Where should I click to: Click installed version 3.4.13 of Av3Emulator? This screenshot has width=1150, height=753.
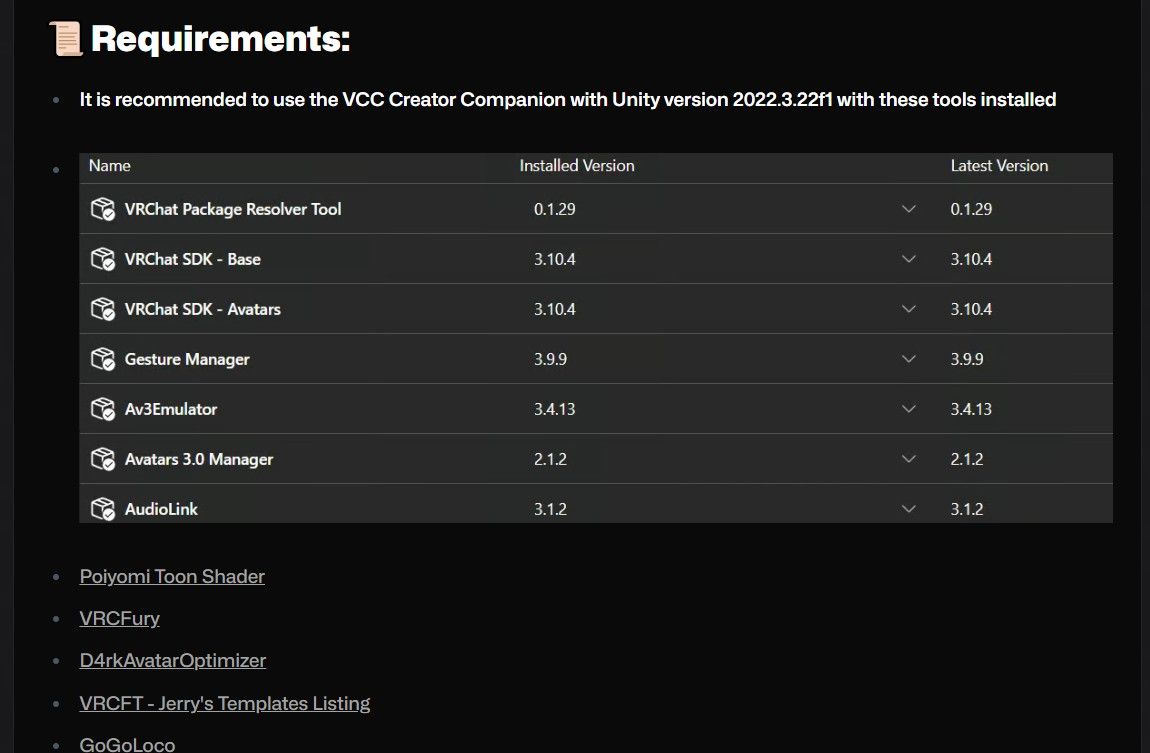pyautogui.click(x=554, y=408)
